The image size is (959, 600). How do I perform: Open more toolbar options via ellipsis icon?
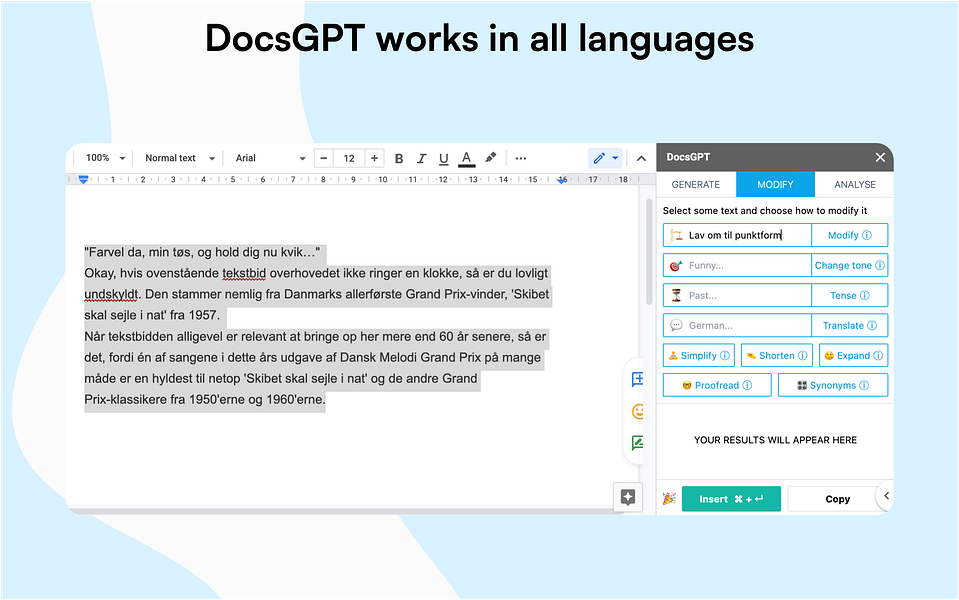(x=520, y=158)
